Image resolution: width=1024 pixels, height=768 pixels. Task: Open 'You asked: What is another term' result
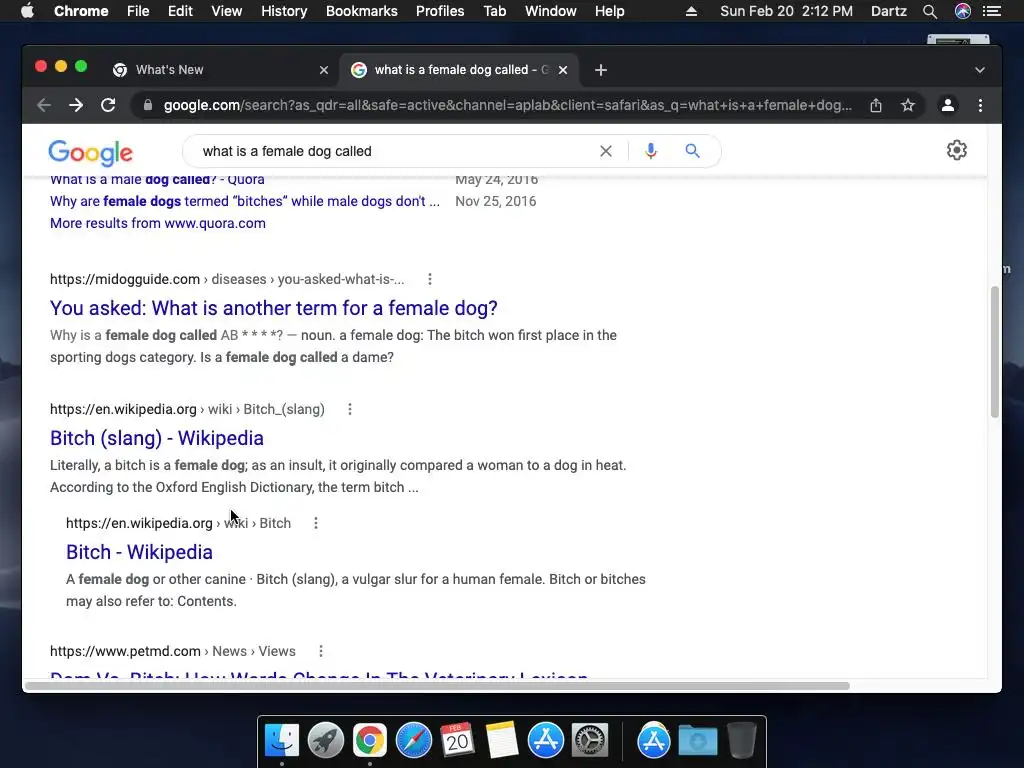(274, 308)
